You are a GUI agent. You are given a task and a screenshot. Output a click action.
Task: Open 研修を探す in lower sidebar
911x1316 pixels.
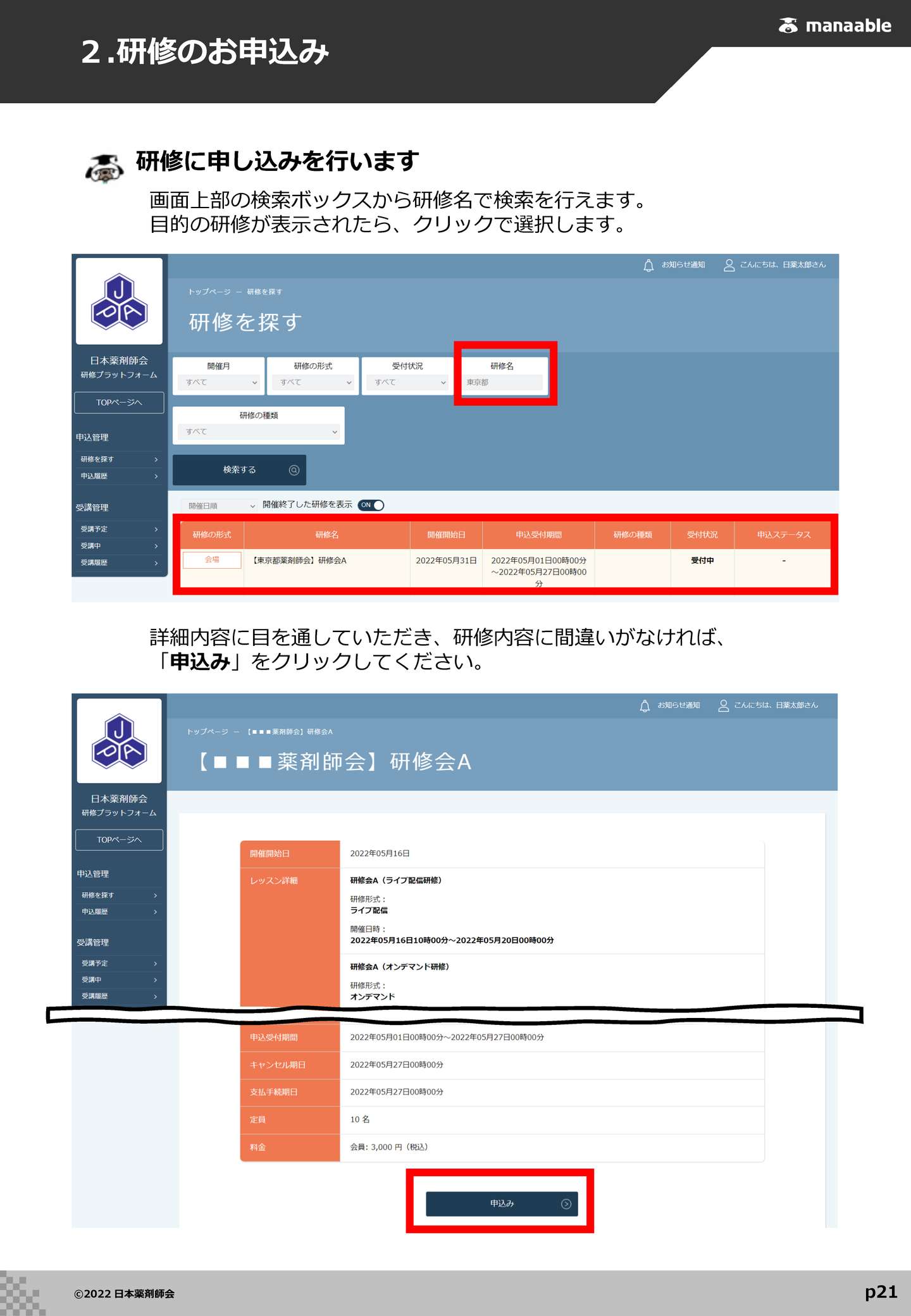119,895
